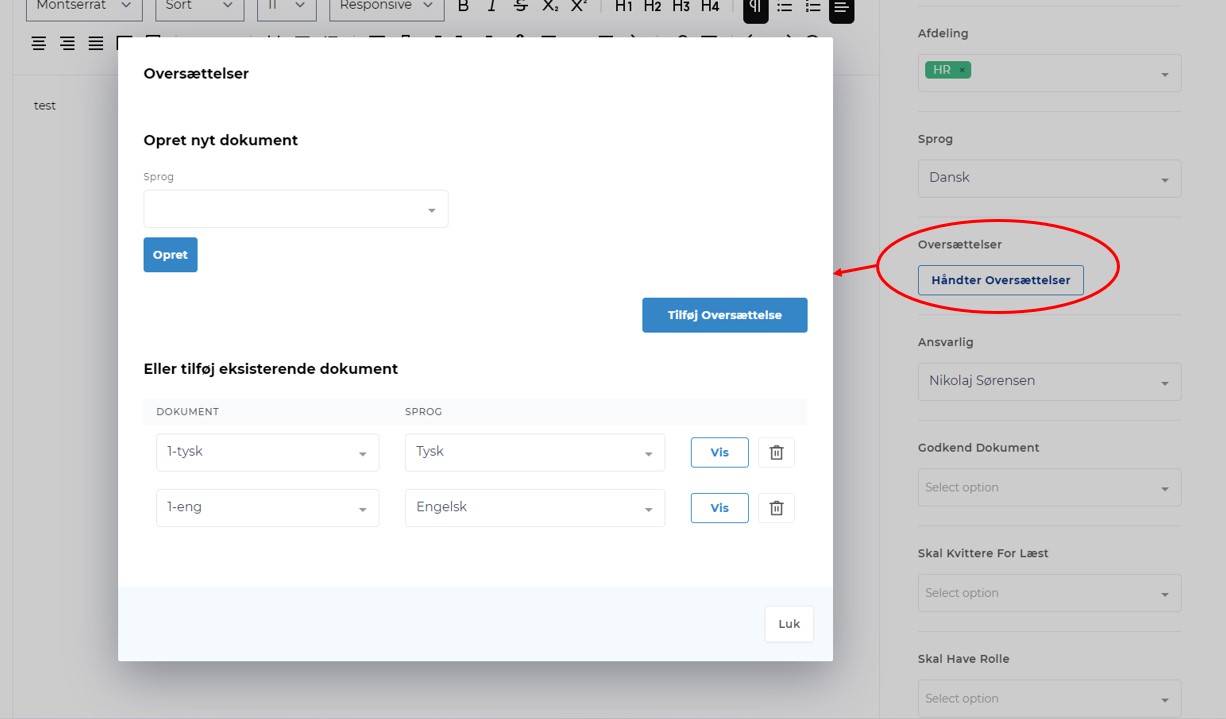Apply the H1 heading style
The width and height of the screenshot is (1226, 719).
pyautogui.click(x=624, y=6)
